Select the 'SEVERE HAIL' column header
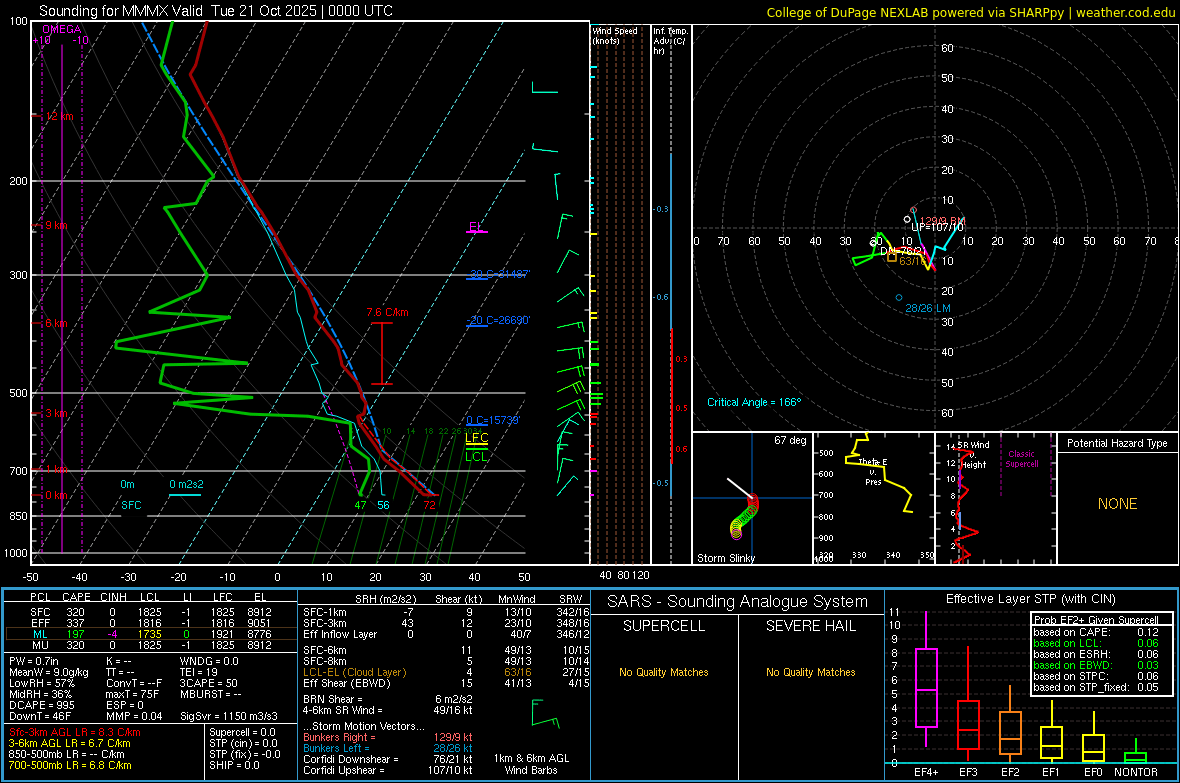The image size is (1180, 783). click(x=810, y=626)
